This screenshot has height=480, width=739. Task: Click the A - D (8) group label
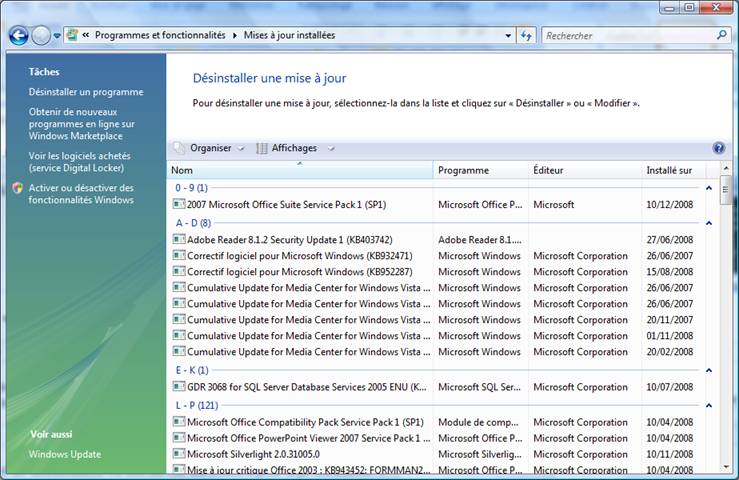(193, 223)
